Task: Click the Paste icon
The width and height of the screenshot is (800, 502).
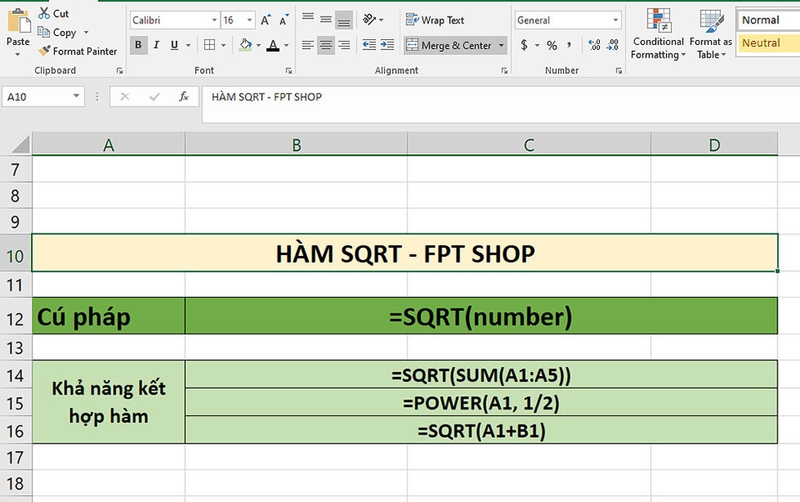Action: (18, 21)
